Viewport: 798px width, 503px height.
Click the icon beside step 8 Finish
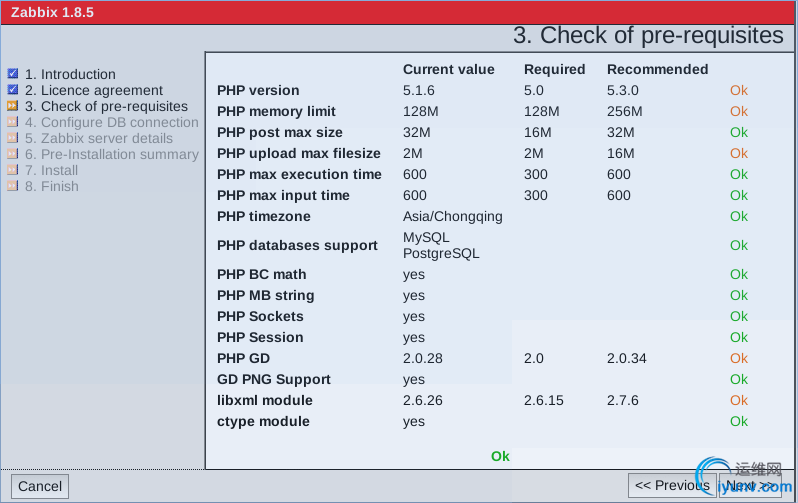click(13, 186)
